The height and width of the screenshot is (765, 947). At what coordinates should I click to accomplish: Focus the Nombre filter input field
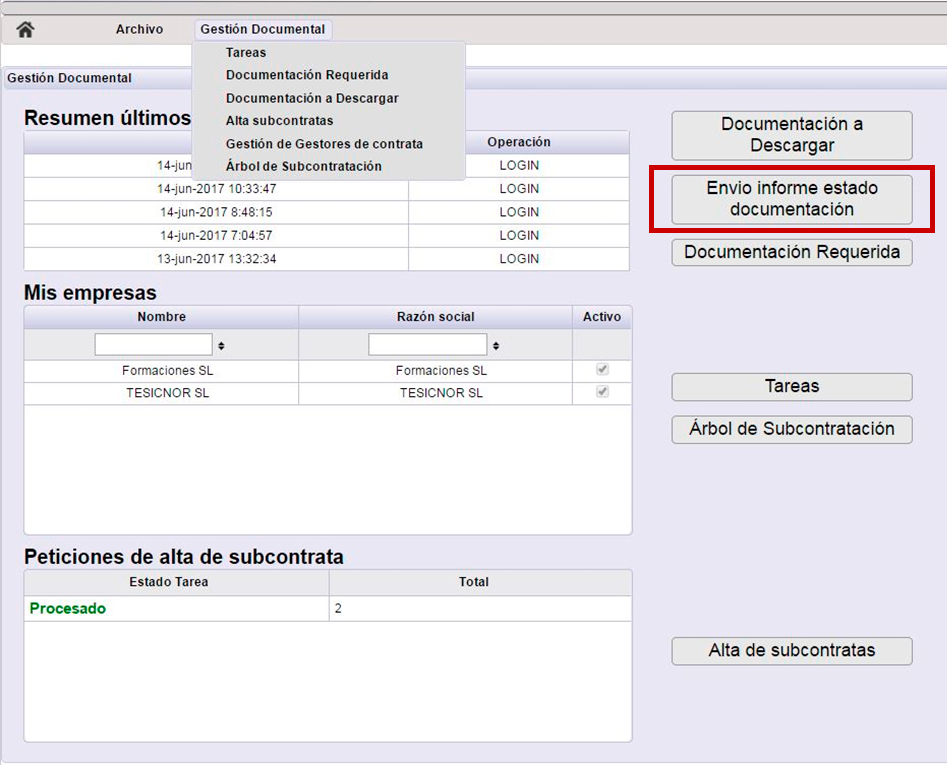(x=154, y=345)
